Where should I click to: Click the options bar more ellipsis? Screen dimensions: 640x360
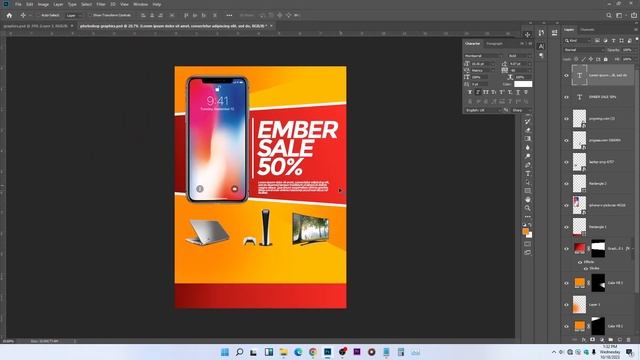tap(229, 16)
